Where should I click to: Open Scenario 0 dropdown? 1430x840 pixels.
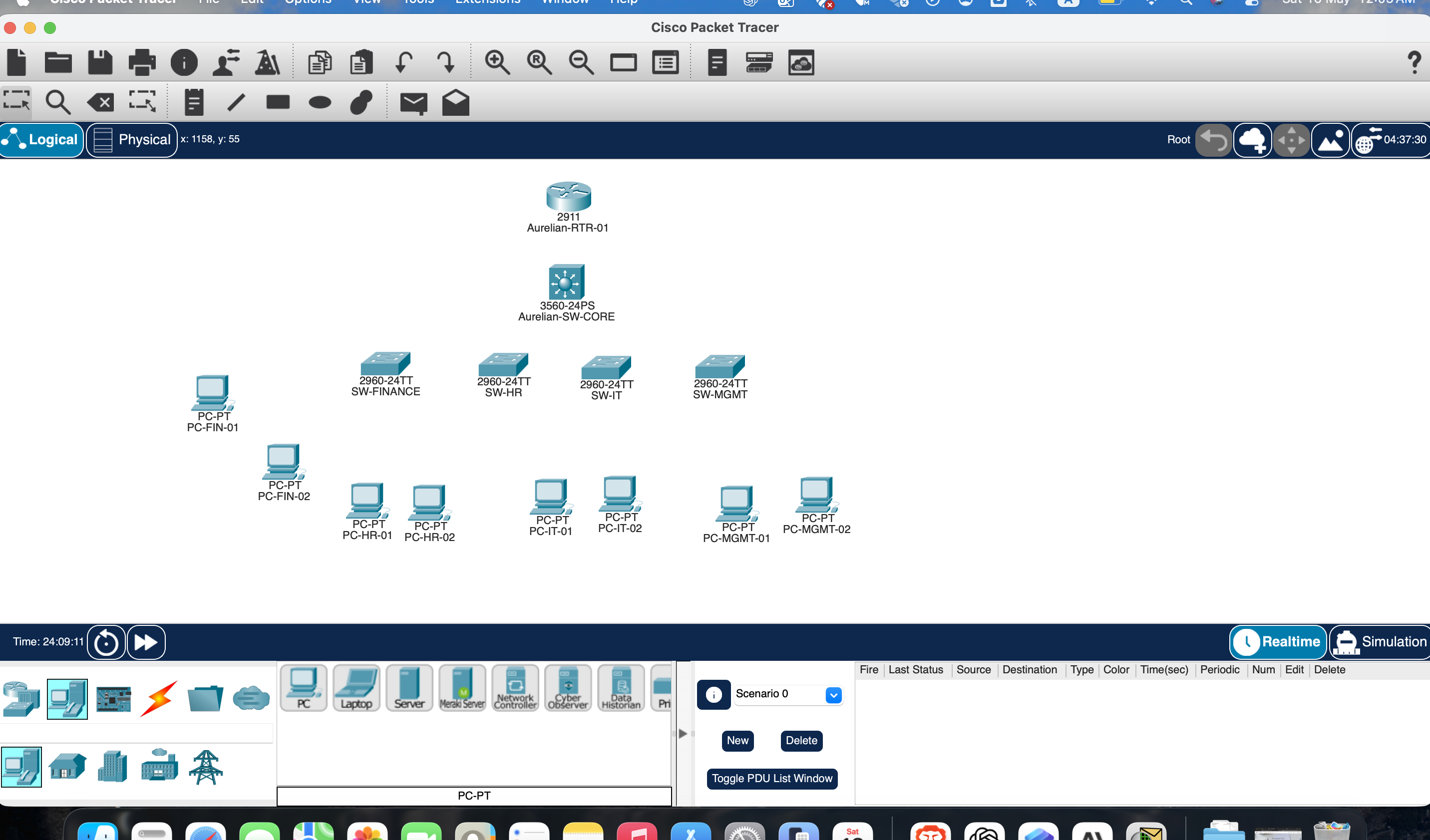tap(788, 694)
